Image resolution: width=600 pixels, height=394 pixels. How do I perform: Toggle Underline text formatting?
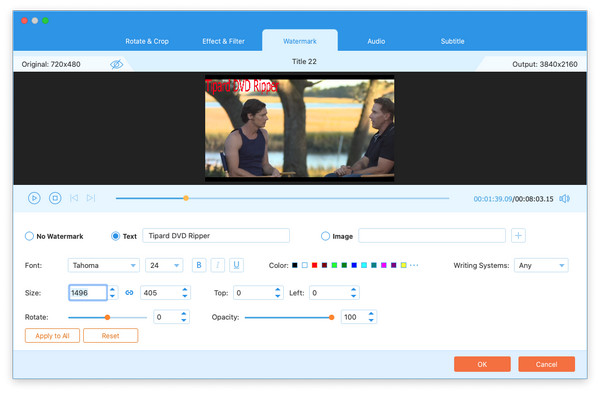coord(236,265)
